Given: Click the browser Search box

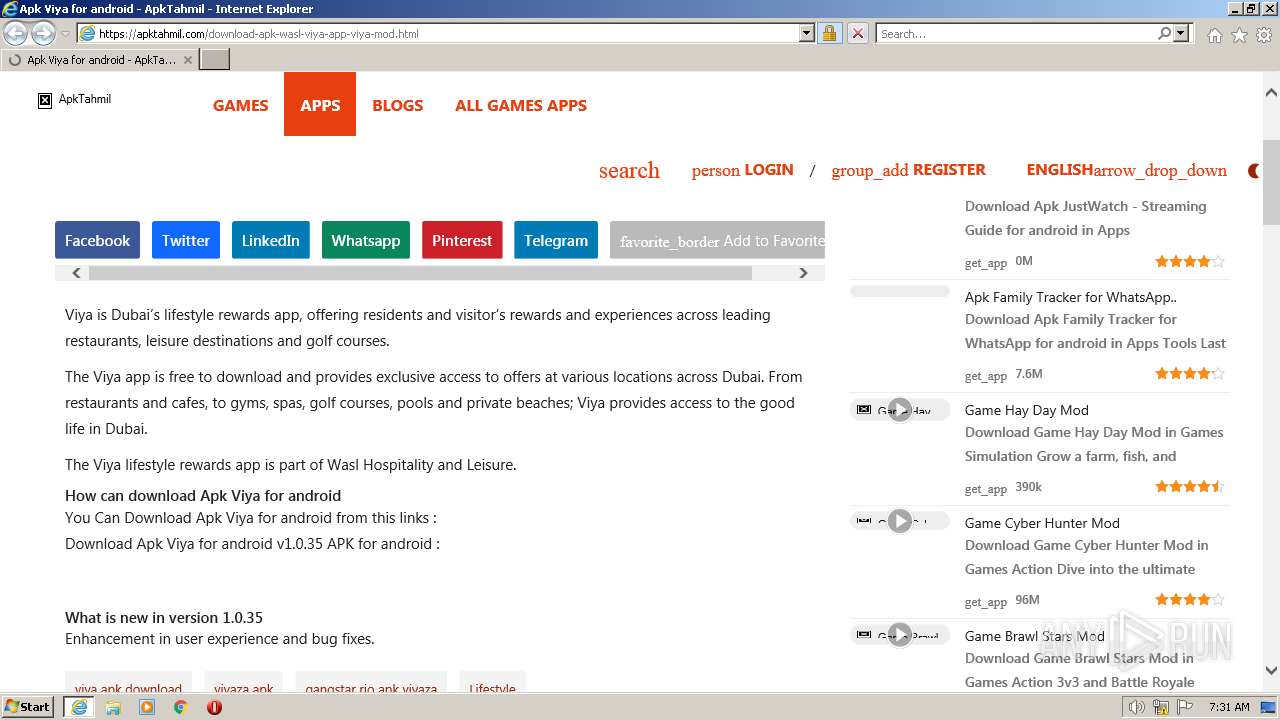Looking at the screenshot, I should pos(1017,34).
